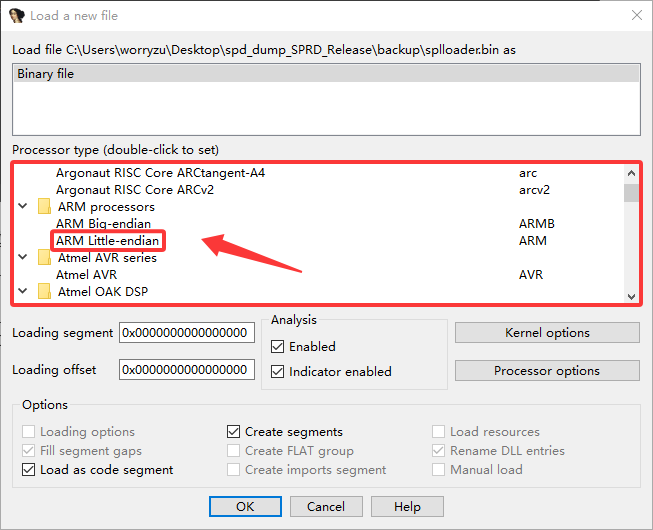Focus the Loading segment input field

(187, 333)
